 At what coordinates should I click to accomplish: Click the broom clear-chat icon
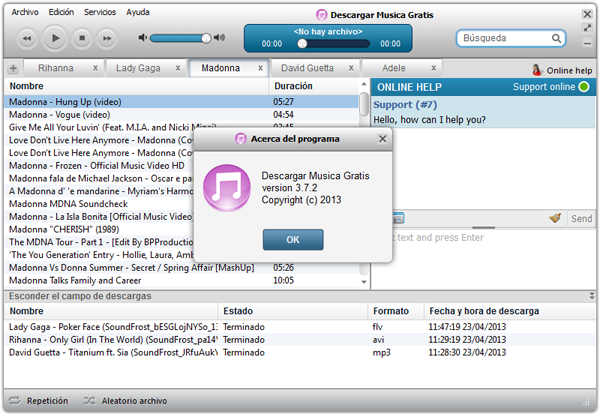[x=555, y=218]
